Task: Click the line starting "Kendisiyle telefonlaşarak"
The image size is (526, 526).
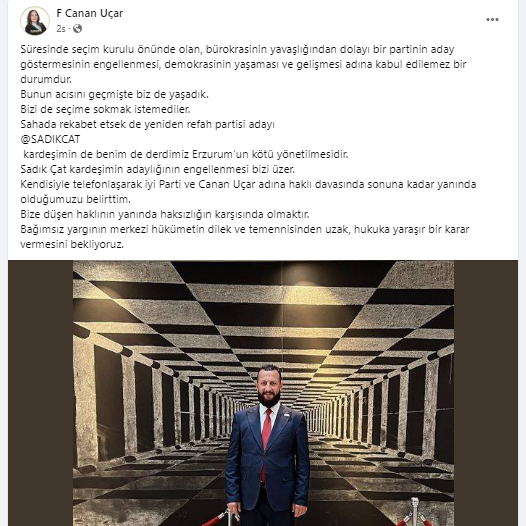Action: [248, 185]
